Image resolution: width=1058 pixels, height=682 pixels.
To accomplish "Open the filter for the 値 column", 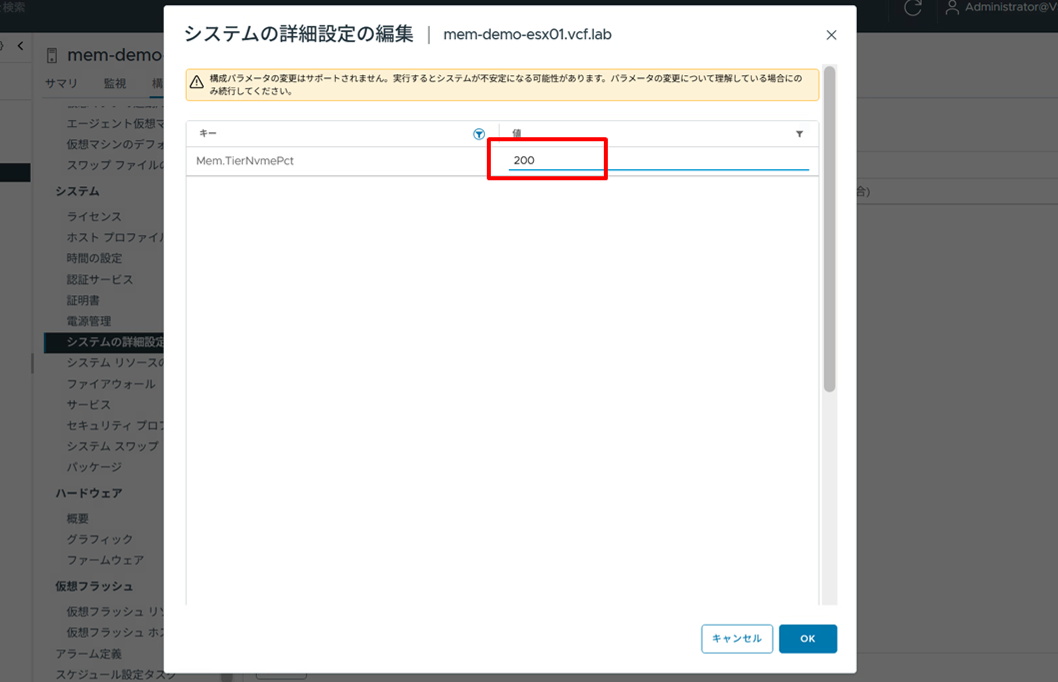I will click(798, 132).
